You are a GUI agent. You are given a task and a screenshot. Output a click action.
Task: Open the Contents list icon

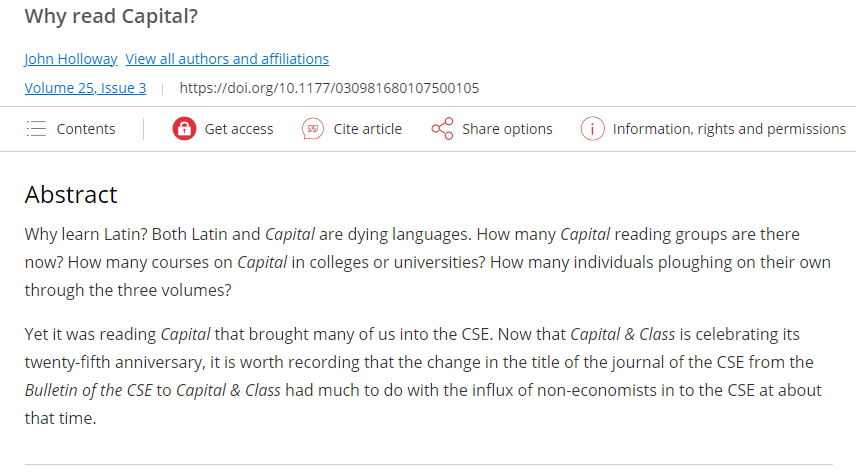37,129
